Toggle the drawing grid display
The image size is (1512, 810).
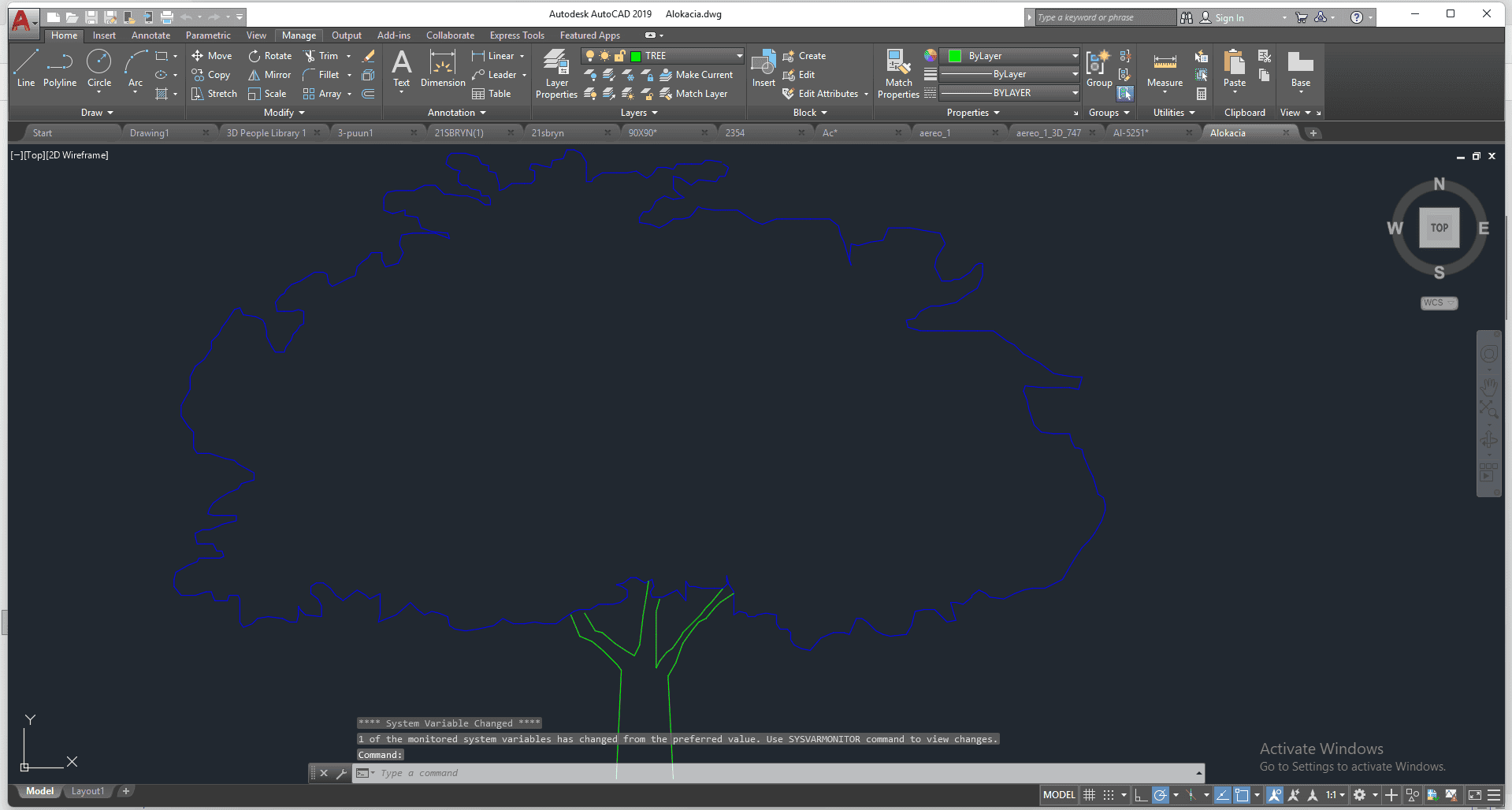tap(1089, 795)
